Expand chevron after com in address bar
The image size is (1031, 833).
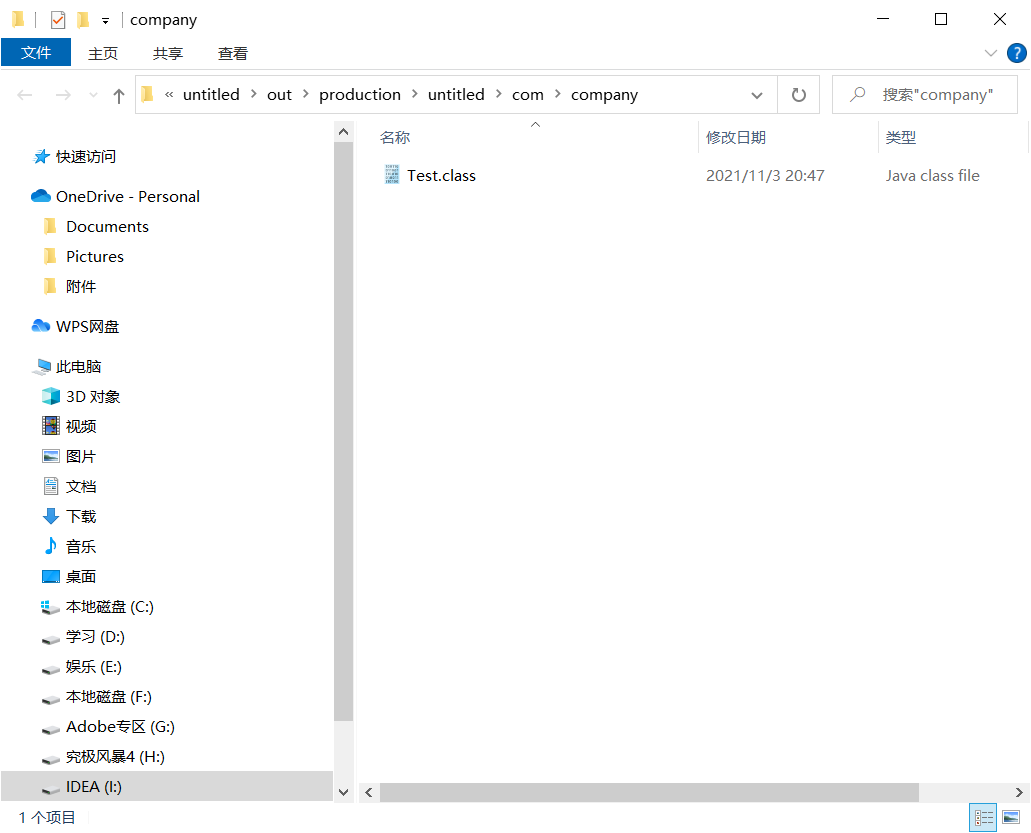pos(558,94)
